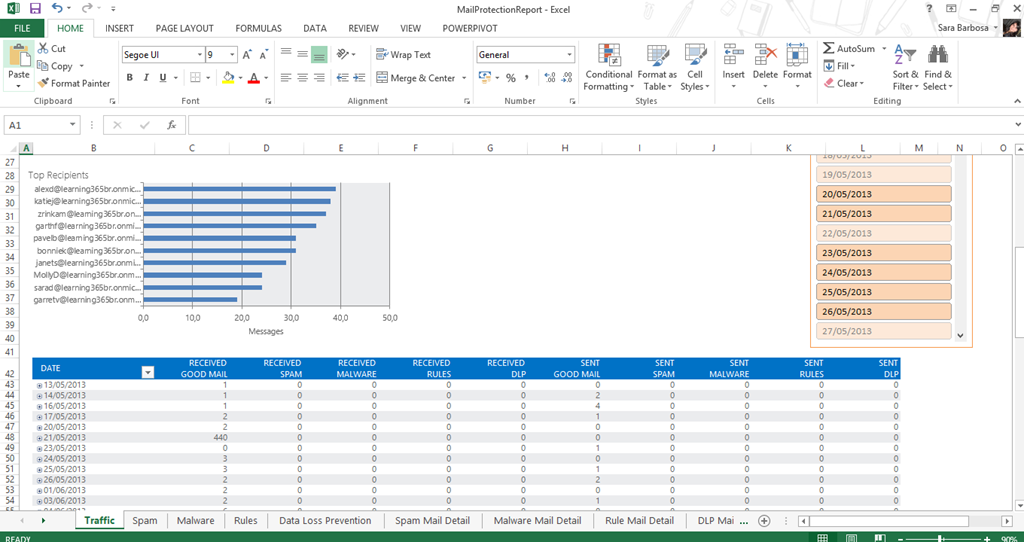Click the AutoSum sigma icon
The height and width of the screenshot is (542, 1024).
[829, 49]
